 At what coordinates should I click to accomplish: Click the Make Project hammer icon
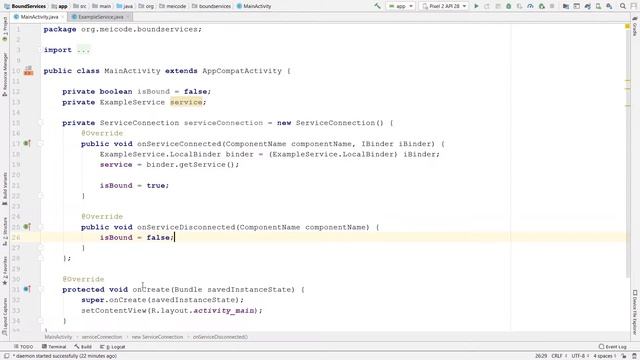click(378, 6)
